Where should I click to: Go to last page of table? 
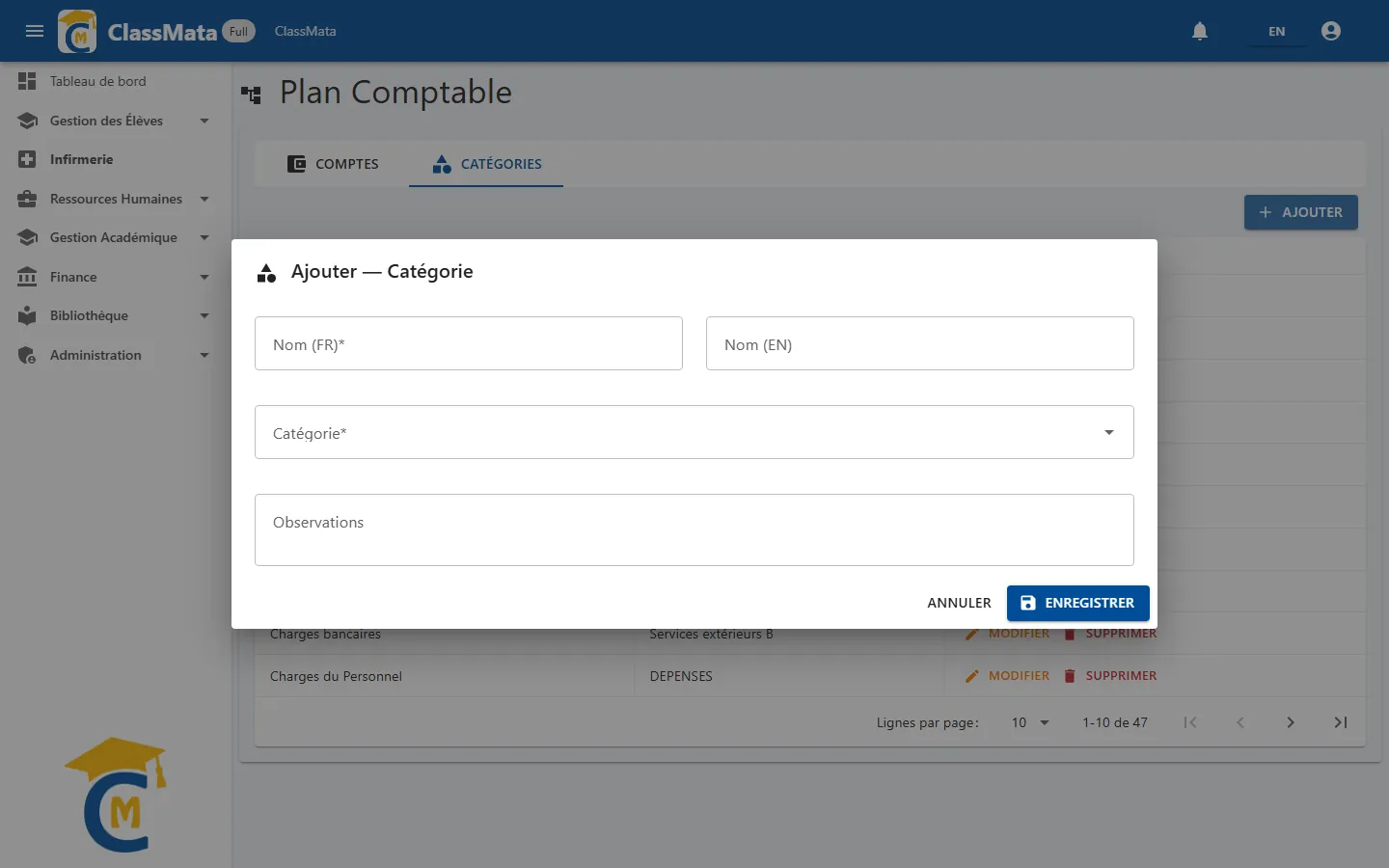[x=1341, y=722]
